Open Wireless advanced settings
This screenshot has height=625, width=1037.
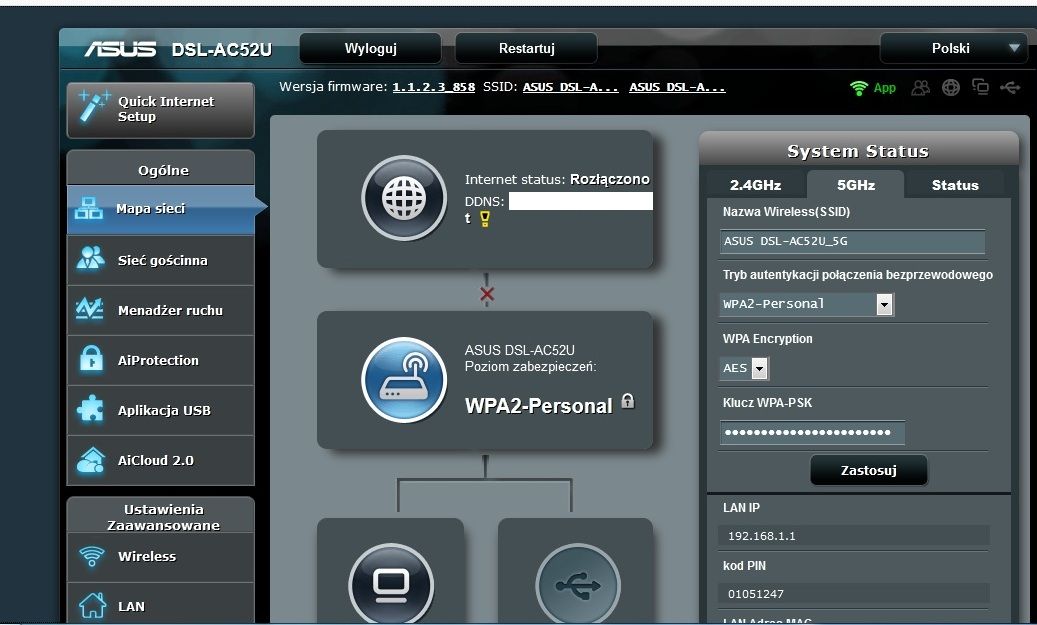(161, 557)
